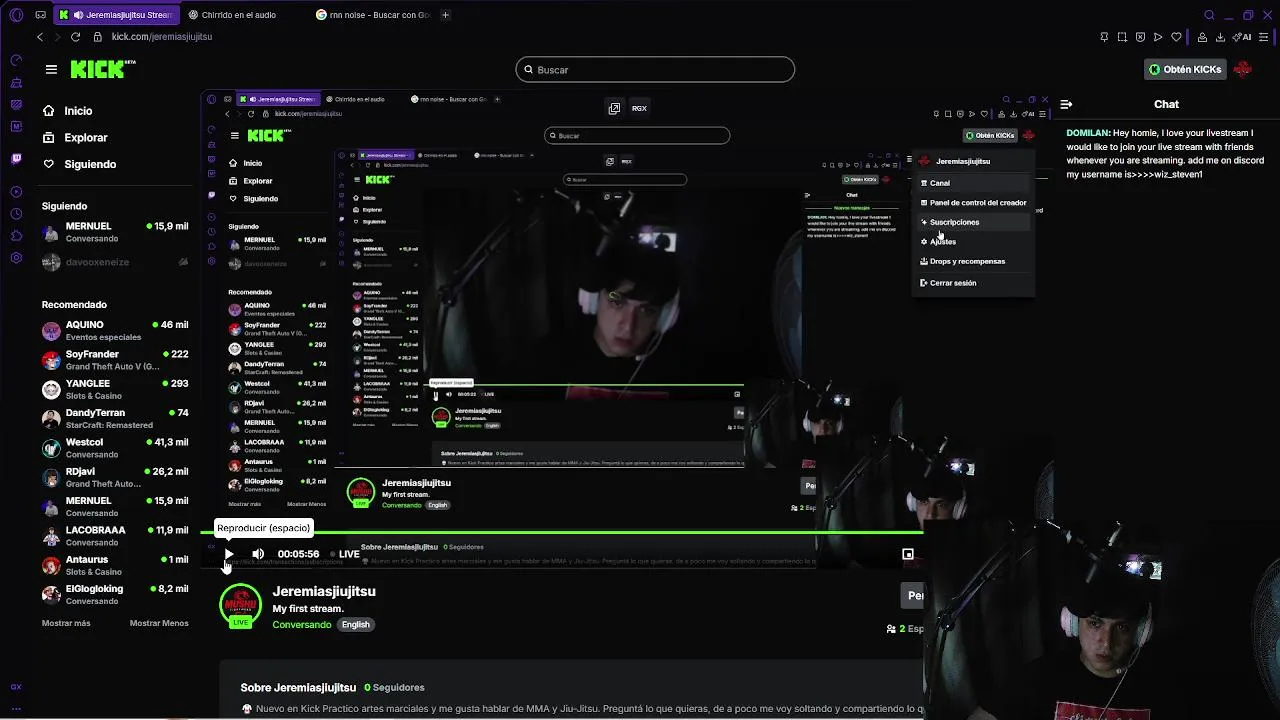The image size is (1280, 720).
Task: Click the player arrow toolbar icon
Action: pos(1158,37)
